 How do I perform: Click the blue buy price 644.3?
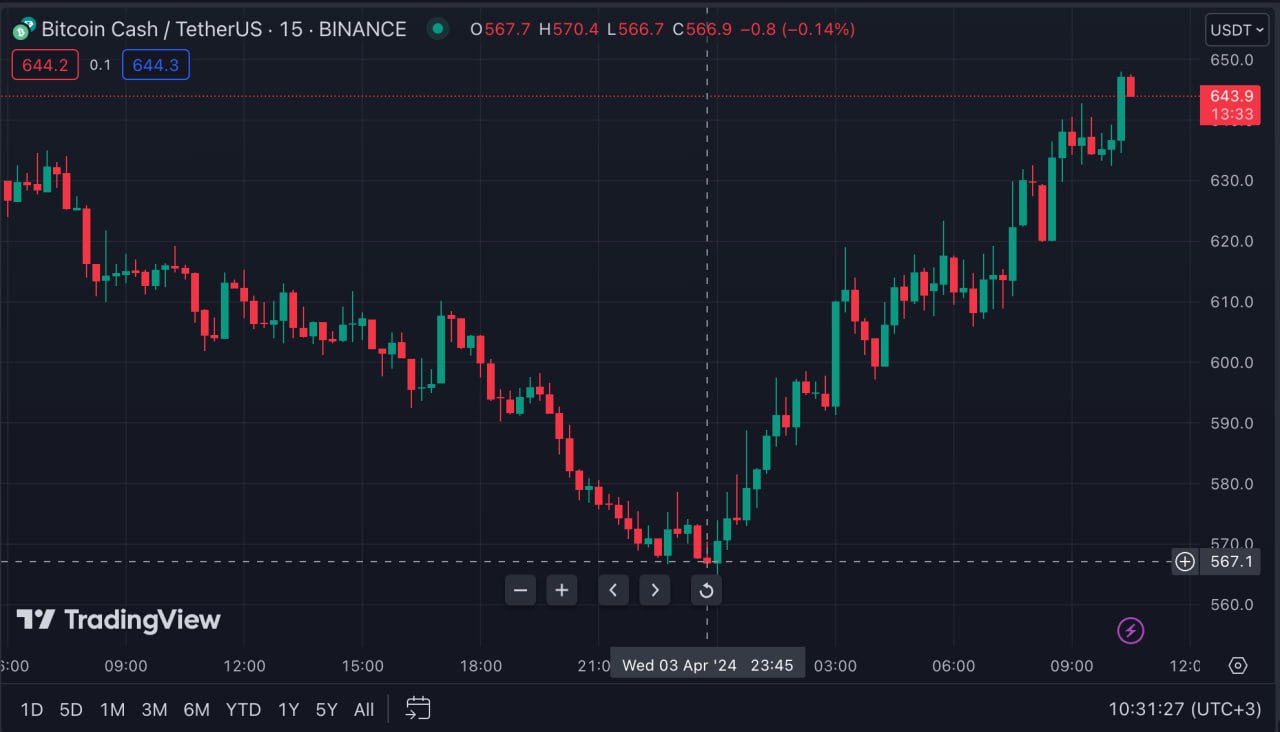click(155, 65)
